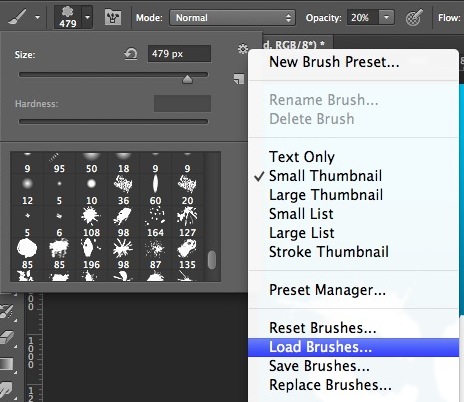Image resolution: width=464 pixels, height=402 pixels.
Task: Select the 60 size oval brush
Action: click(x=155, y=191)
